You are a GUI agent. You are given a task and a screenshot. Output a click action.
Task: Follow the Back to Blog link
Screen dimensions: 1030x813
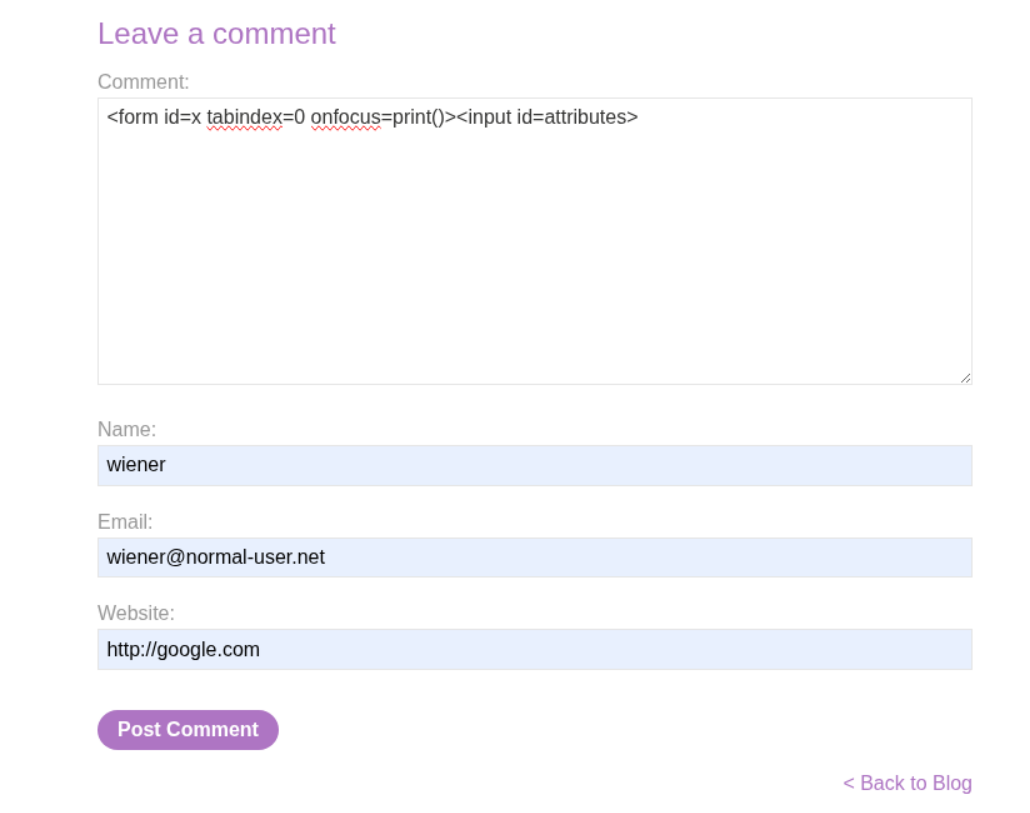[907, 783]
